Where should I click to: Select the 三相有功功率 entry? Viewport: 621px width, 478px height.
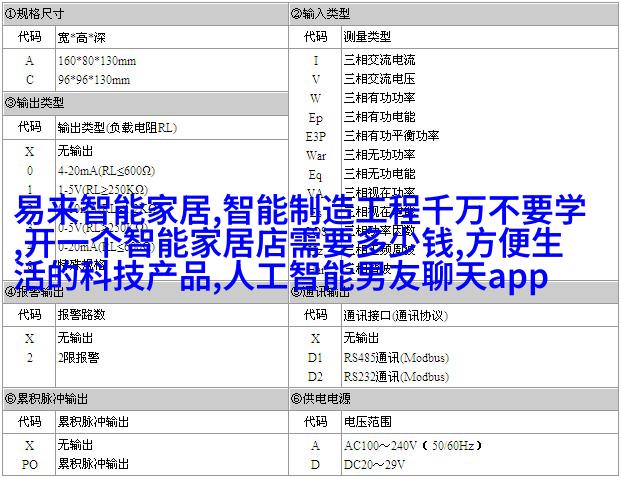pos(379,98)
